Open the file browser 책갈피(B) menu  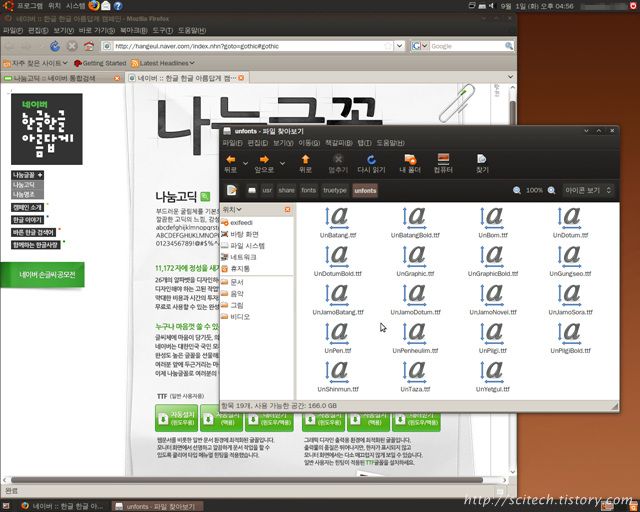click(x=338, y=143)
